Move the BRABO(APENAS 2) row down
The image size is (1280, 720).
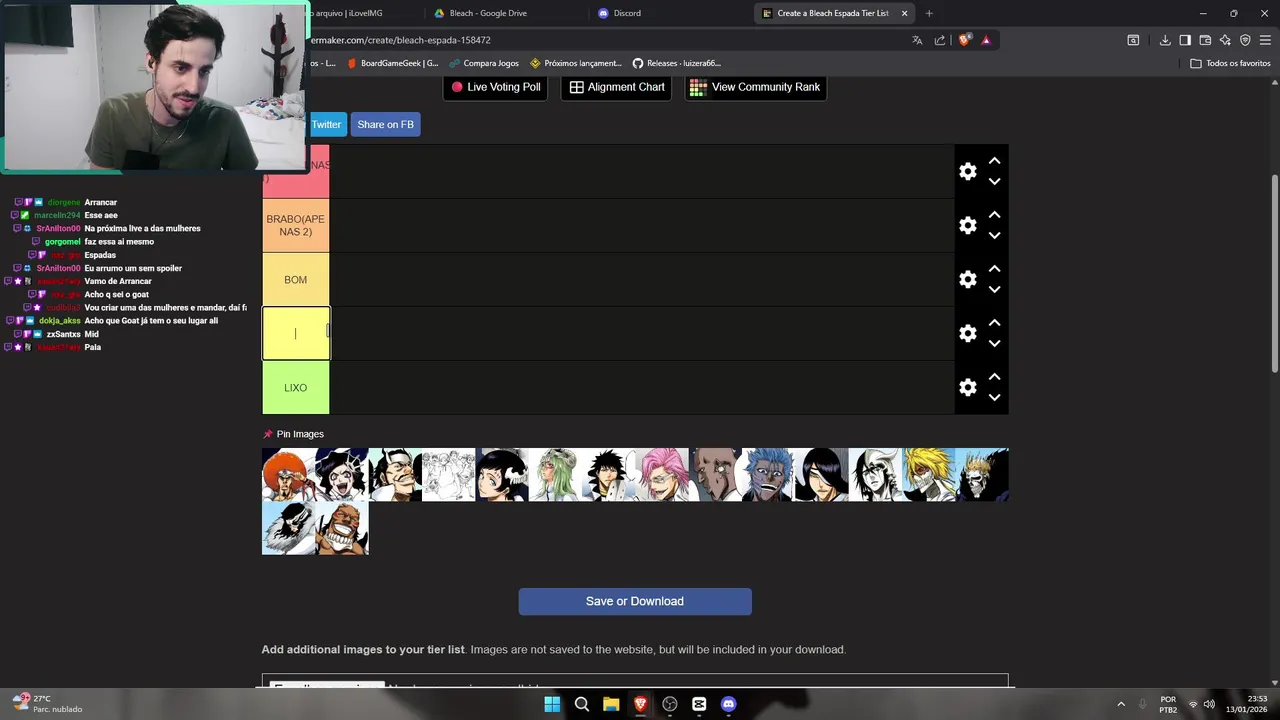point(994,236)
